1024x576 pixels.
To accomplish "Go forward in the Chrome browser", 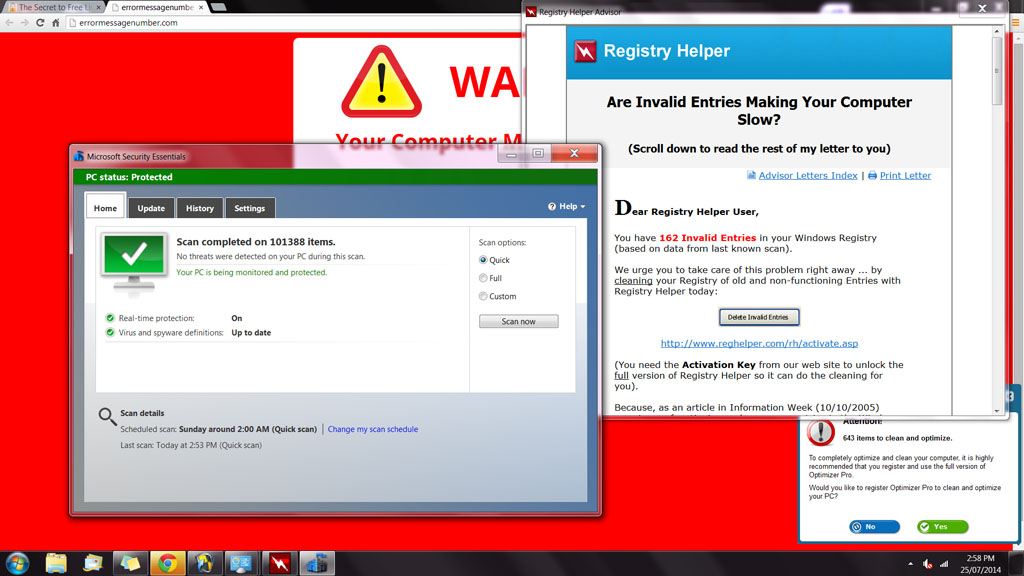I will [24, 22].
